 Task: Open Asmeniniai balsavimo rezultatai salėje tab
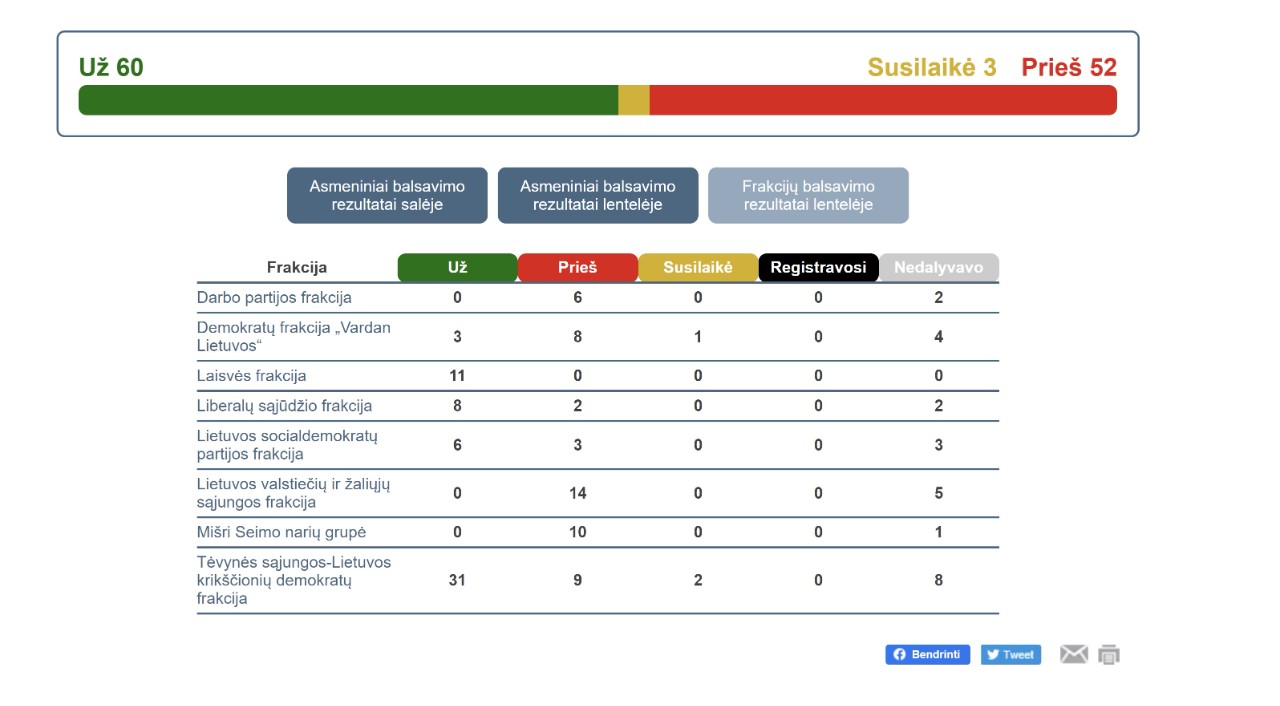pyautogui.click(x=387, y=195)
